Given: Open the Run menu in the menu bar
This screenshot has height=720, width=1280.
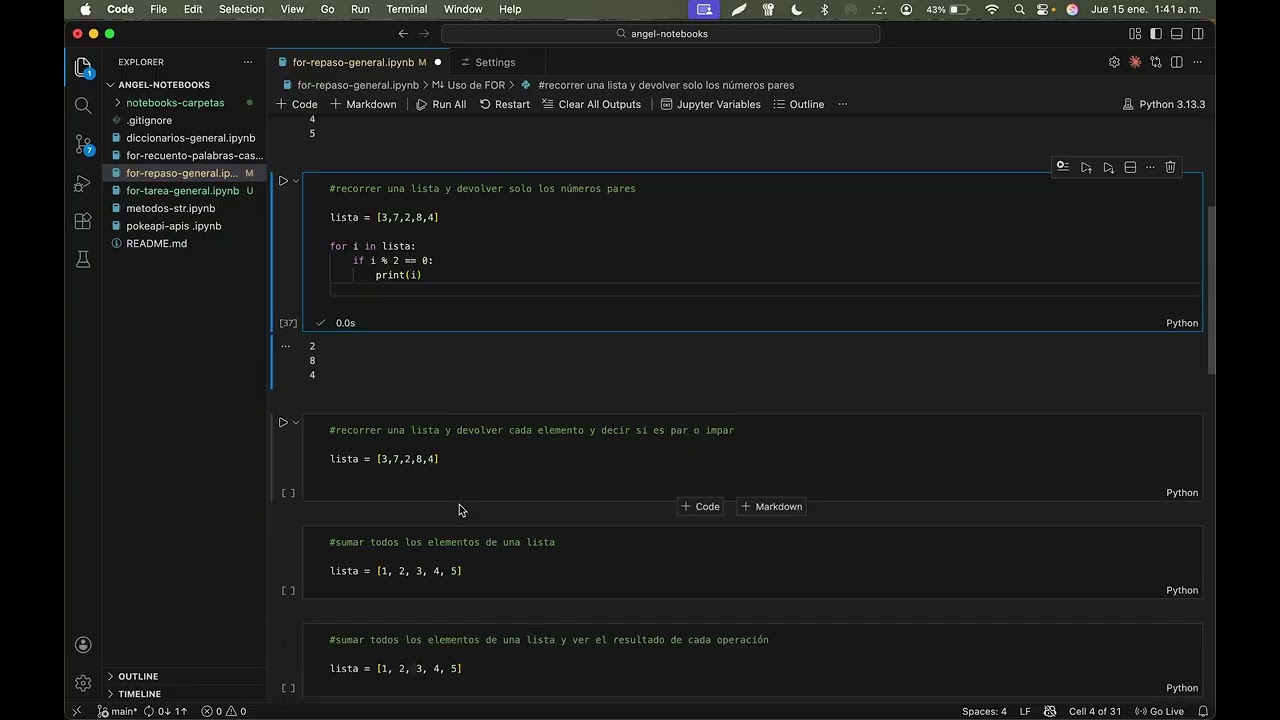Looking at the screenshot, I should tap(360, 9).
